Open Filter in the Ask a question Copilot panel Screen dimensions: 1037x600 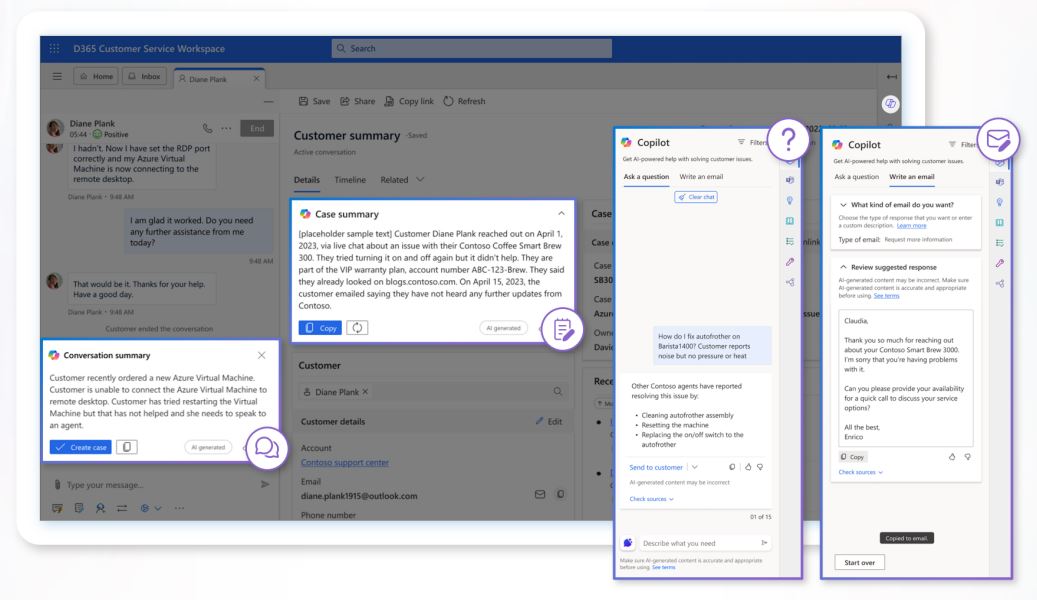[x=753, y=142]
